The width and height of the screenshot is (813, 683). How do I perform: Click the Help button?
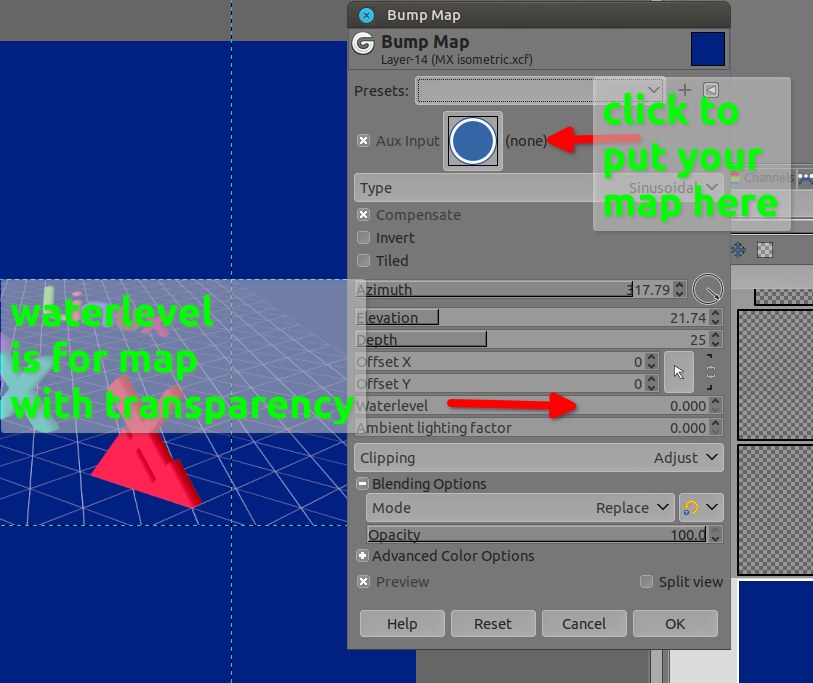[x=402, y=623]
